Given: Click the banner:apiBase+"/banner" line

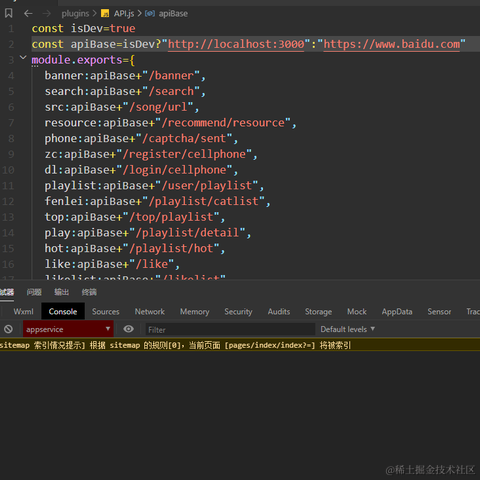Looking at the screenshot, I should coord(125,76).
